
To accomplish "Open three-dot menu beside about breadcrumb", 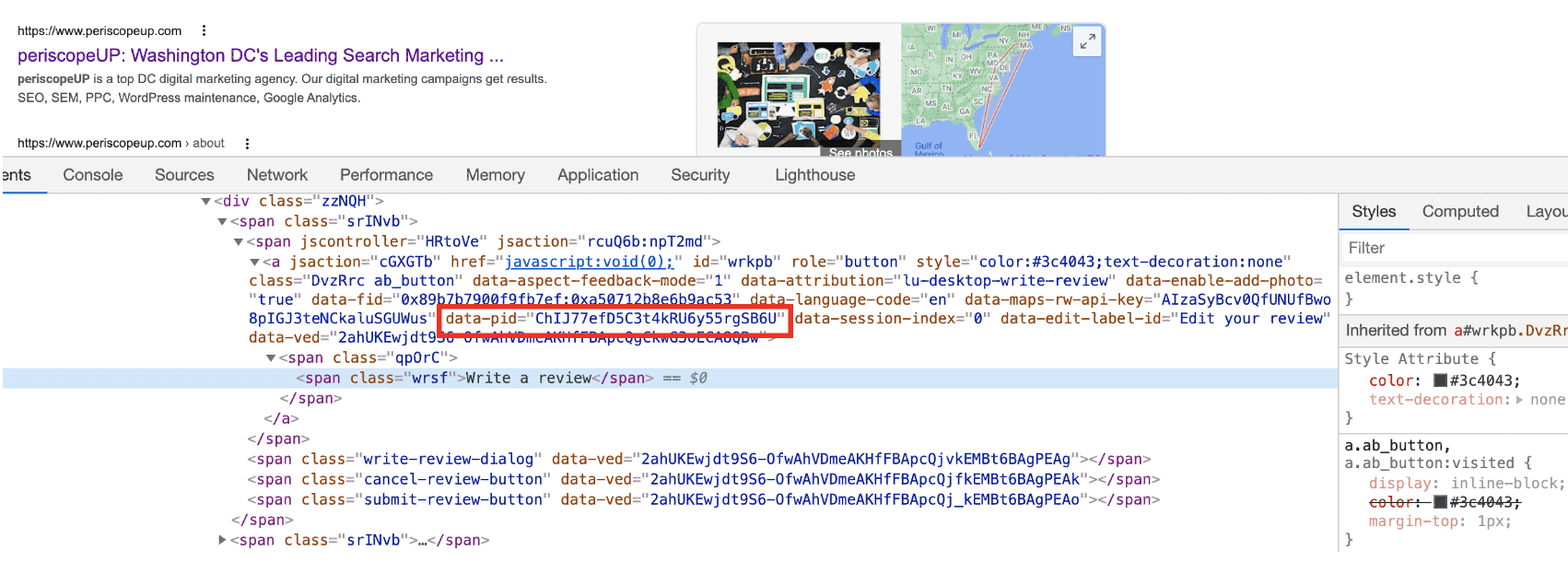I will [247, 144].
